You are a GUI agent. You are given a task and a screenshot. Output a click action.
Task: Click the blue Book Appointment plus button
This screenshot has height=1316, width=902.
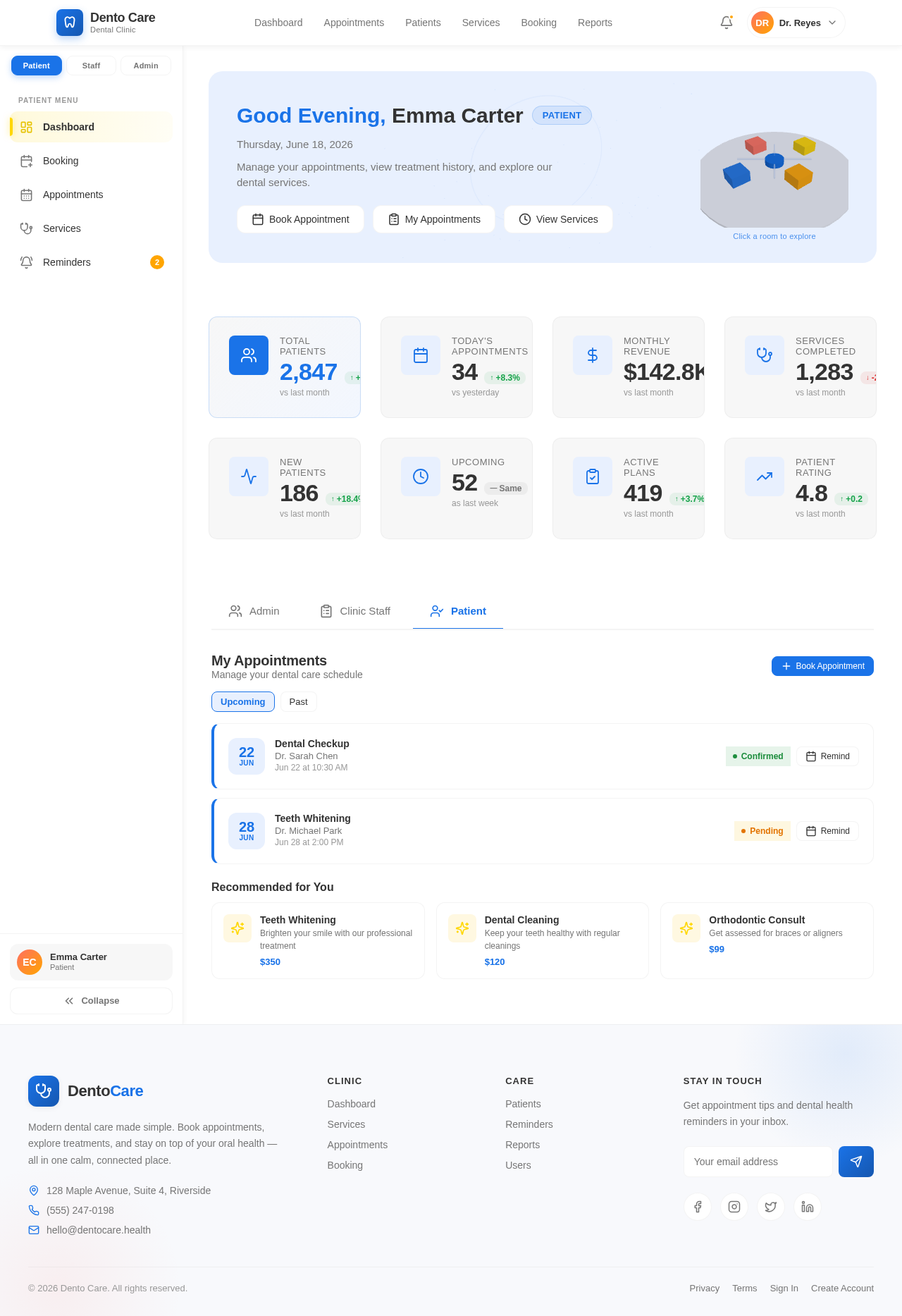[822, 666]
